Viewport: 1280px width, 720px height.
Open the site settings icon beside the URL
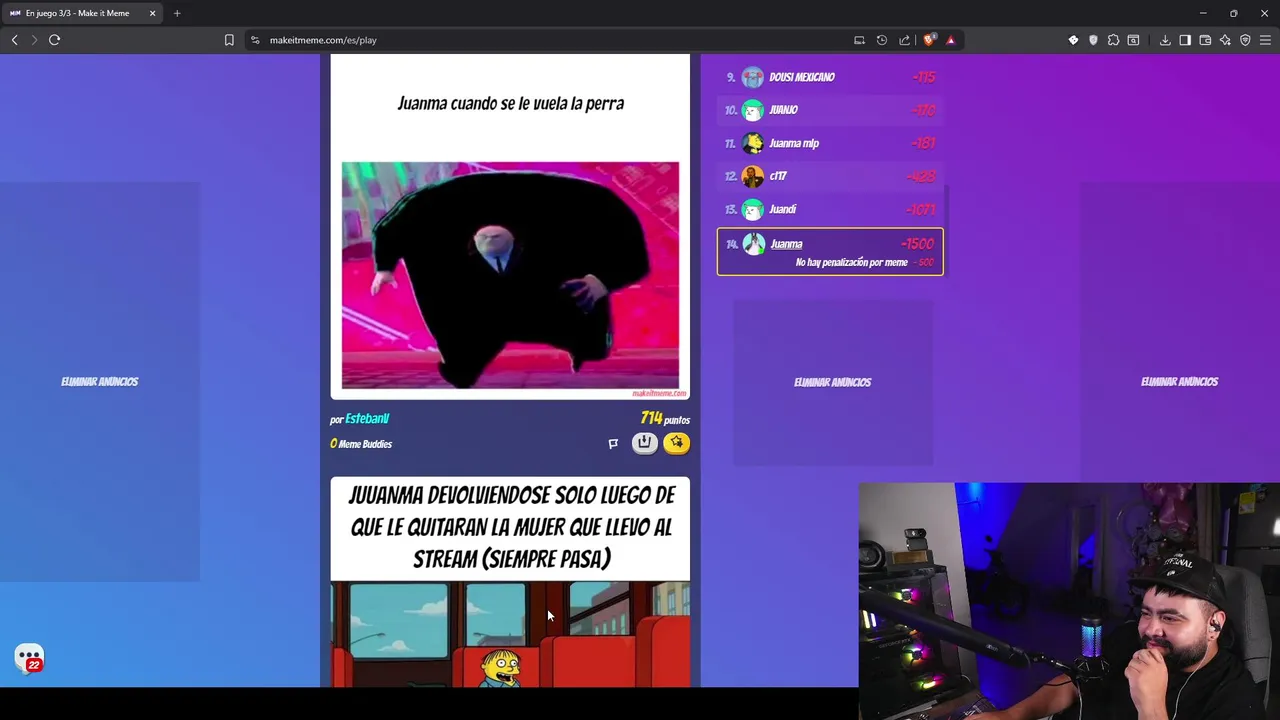[255, 40]
